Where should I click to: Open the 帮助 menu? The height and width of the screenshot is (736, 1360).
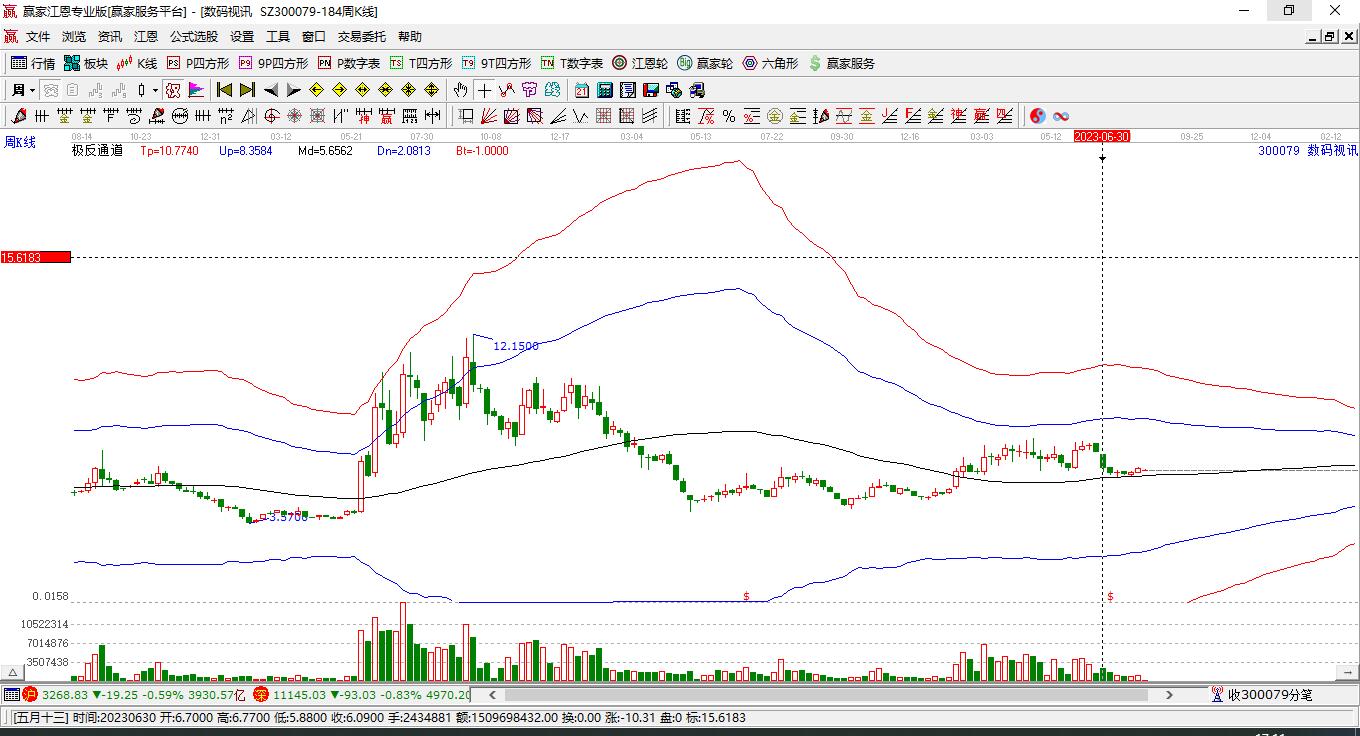point(410,37)
